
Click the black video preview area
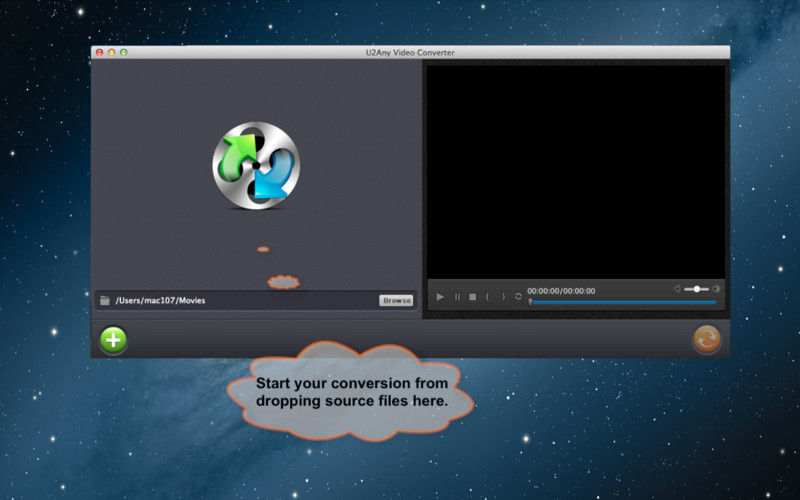pyautogui.click(x=576, y=172)
